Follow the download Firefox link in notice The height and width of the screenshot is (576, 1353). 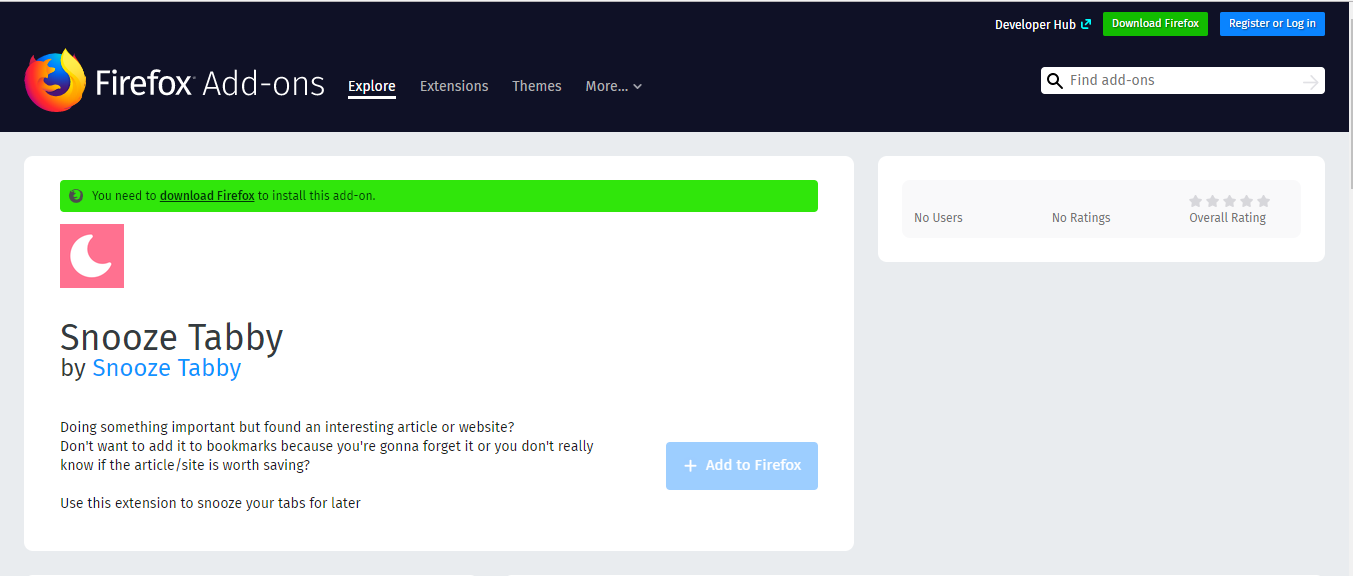tap(207, 196)
